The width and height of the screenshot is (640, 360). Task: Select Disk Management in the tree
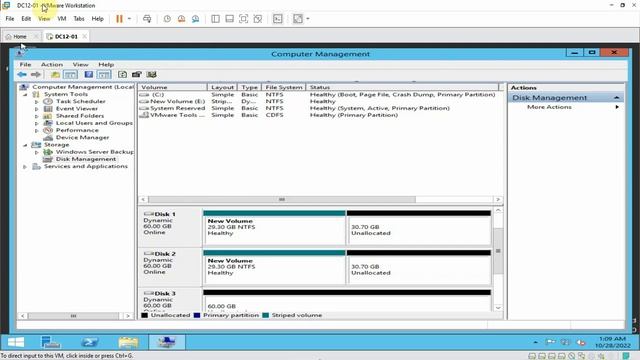86,159
